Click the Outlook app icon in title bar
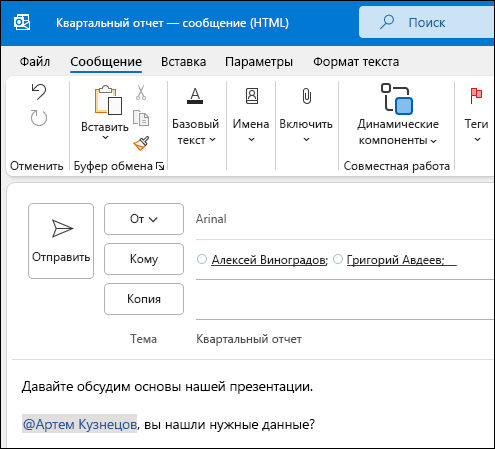This screenshot has height=449, width=495. point(22,22)
